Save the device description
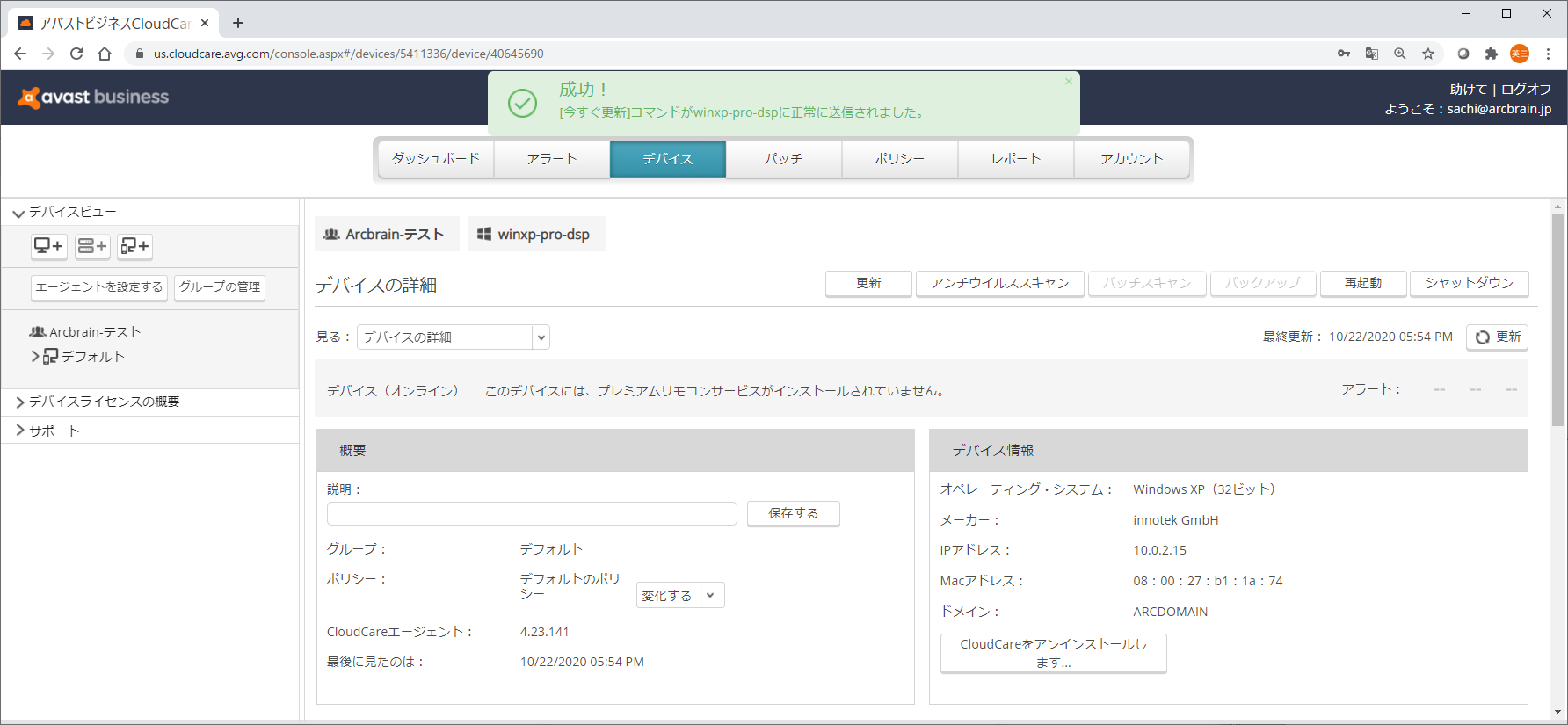The width and height of the screenshot is (1568, 725). 794,513
